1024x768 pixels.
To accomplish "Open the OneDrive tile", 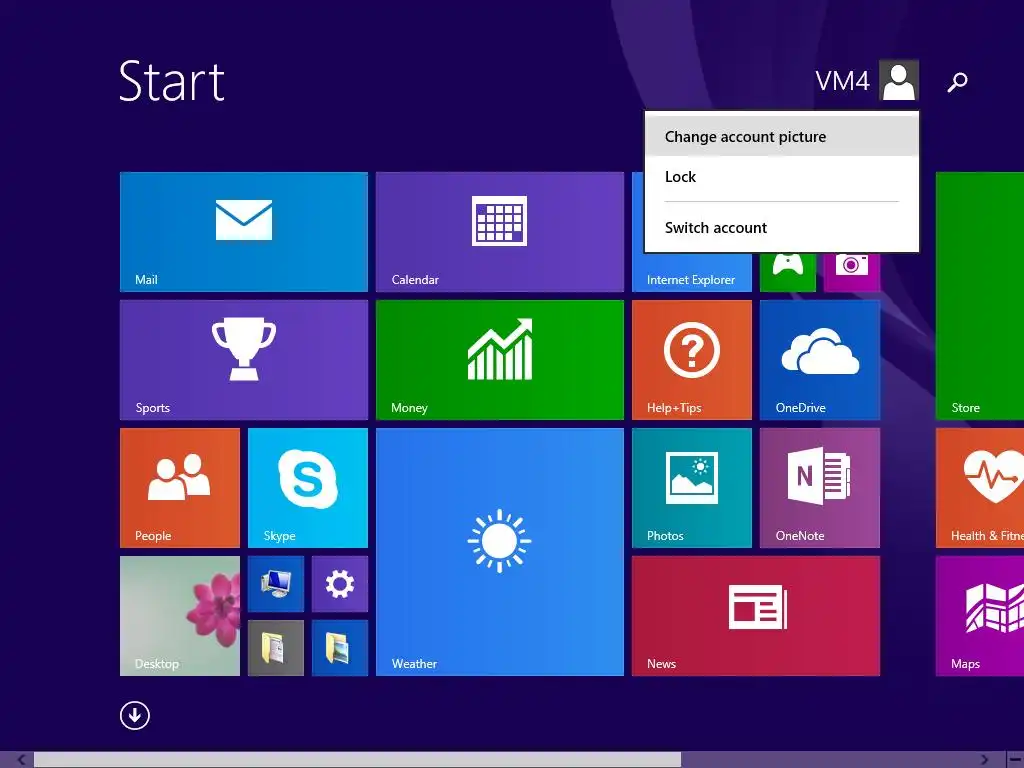I will tap(820, 360).
